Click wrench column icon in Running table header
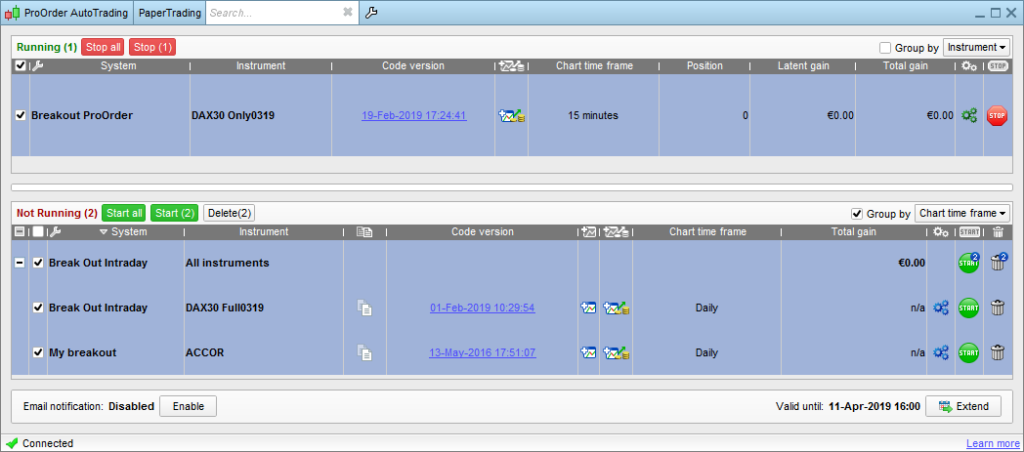The width and height of the screenshot is (1024, 452). [x=37, y=65]
